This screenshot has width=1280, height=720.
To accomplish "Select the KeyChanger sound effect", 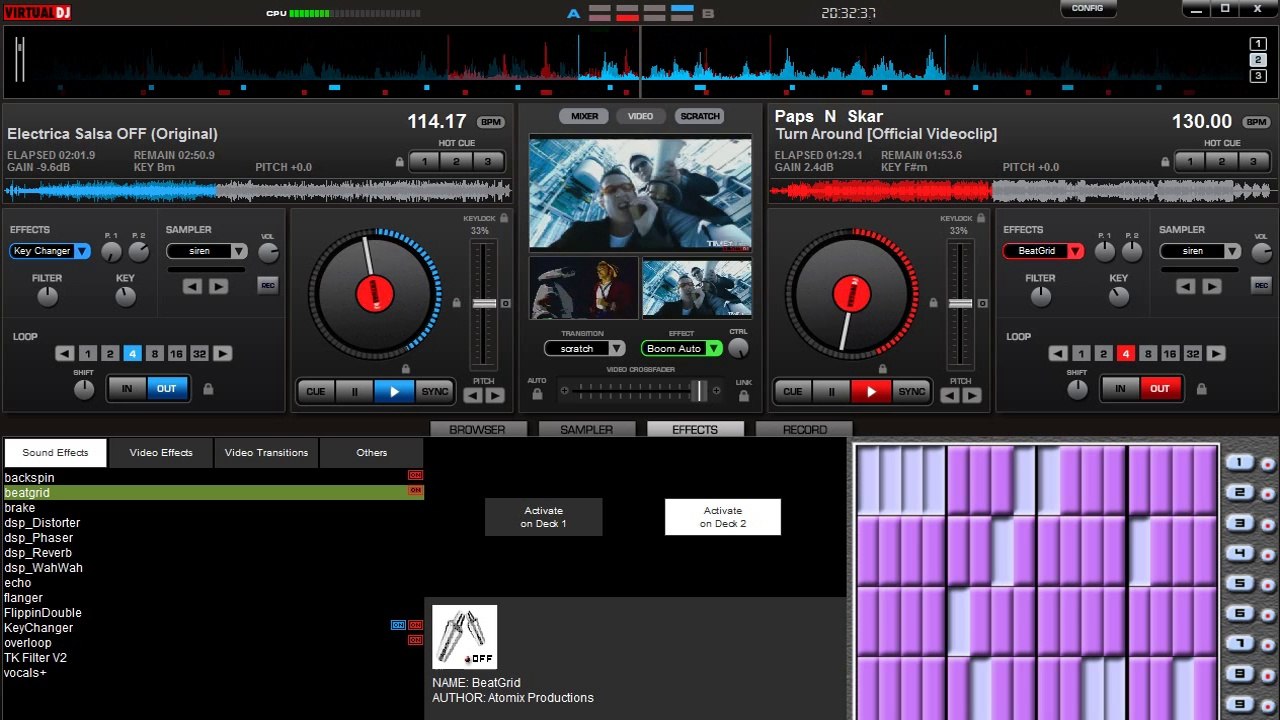I will coord(213,628).
